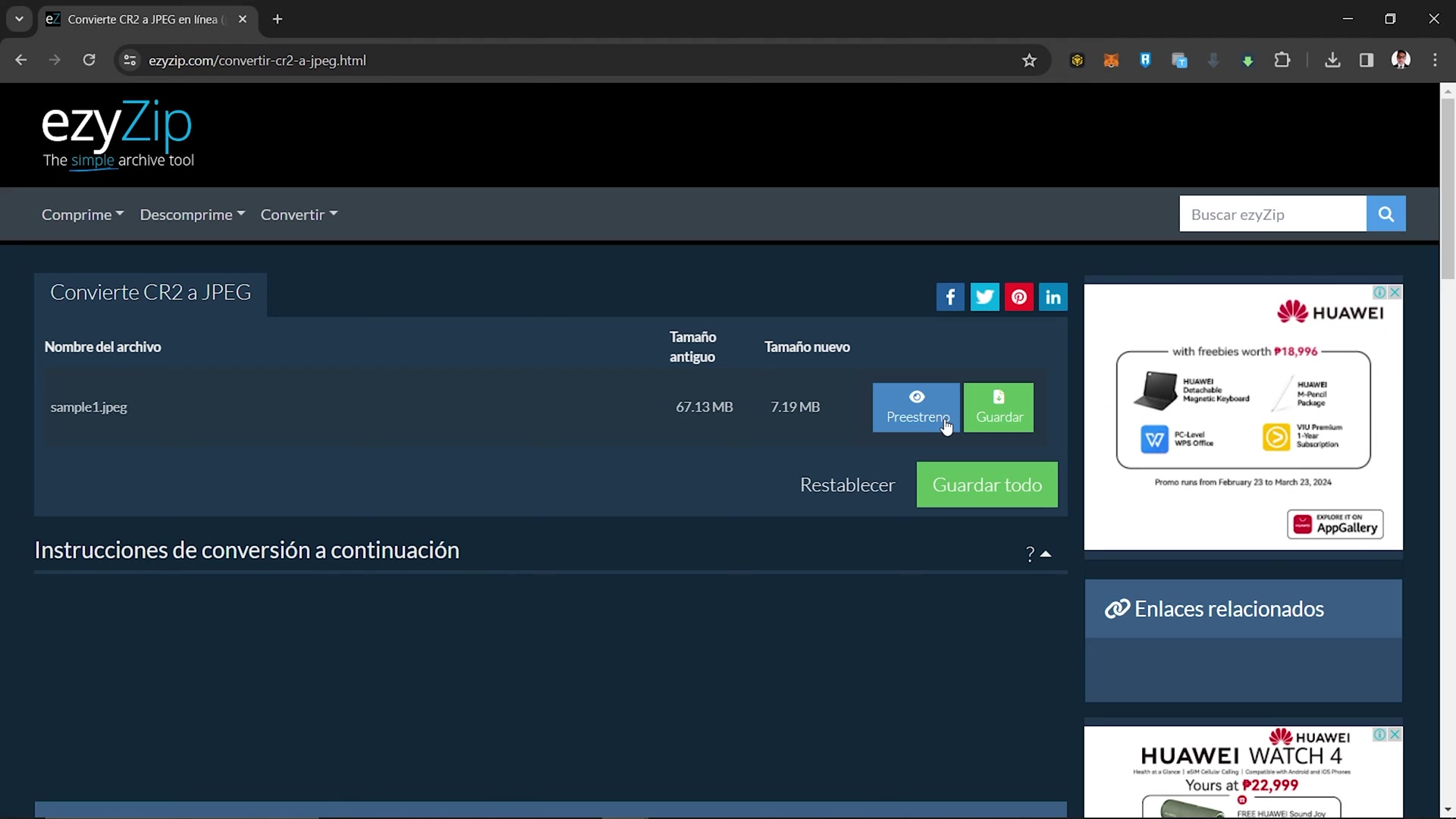This screenshot has width=1456, height=819.
Task: Preview sample1.jpeg with Preestreno button
Action: [916, 408]
